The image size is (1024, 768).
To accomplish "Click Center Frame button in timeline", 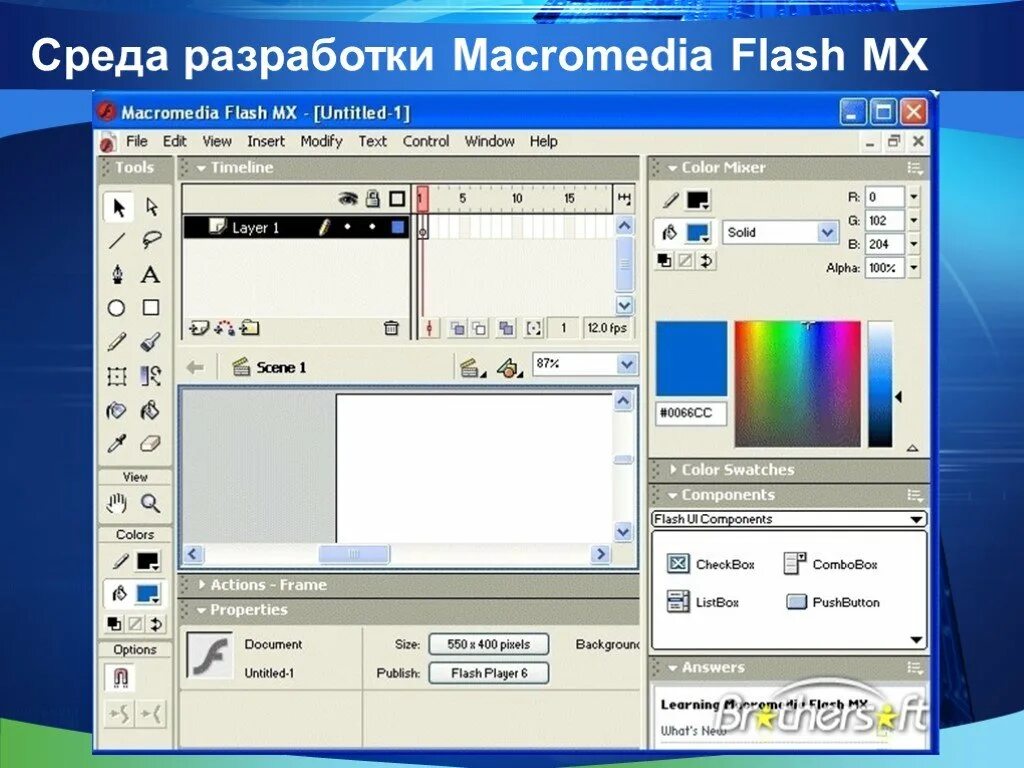I will click(x=430, y=328).
